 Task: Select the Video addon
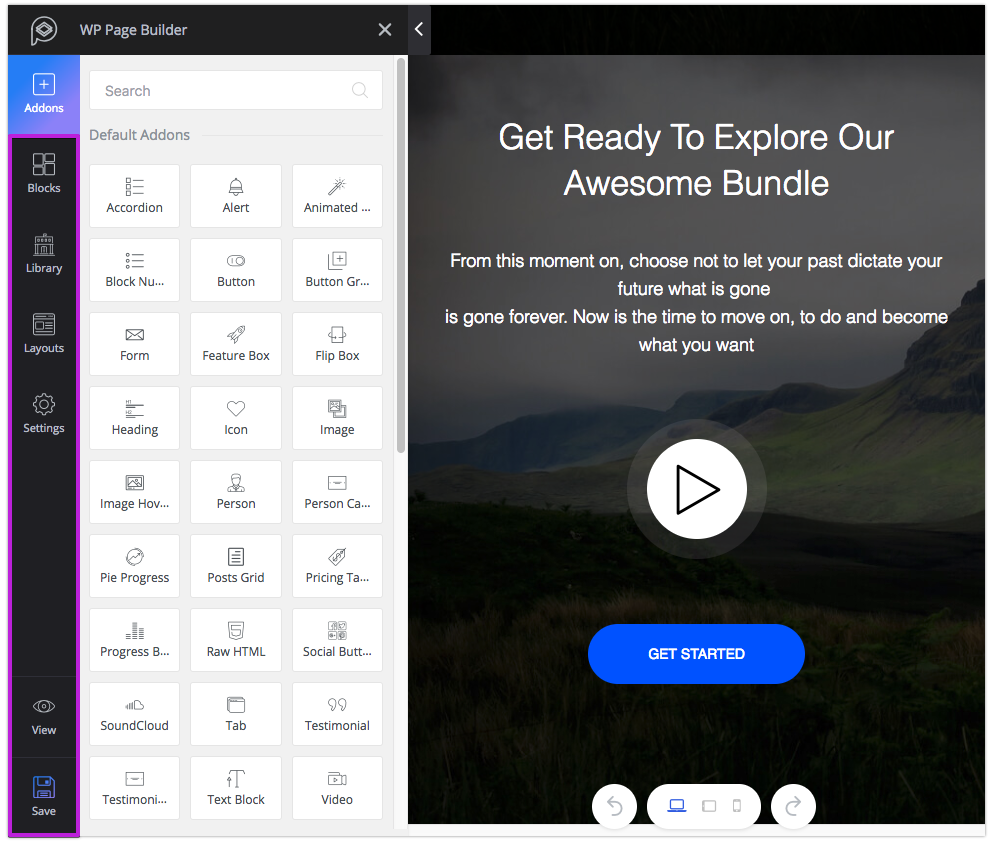(x=337, y=788)
